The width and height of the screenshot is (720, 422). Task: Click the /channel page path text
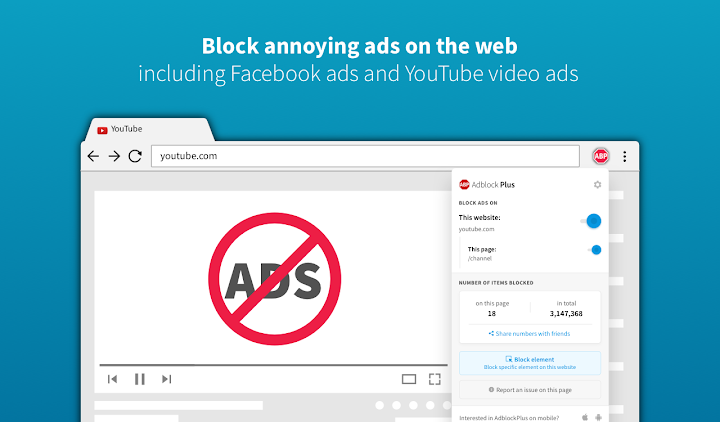[x=479, y=259]
